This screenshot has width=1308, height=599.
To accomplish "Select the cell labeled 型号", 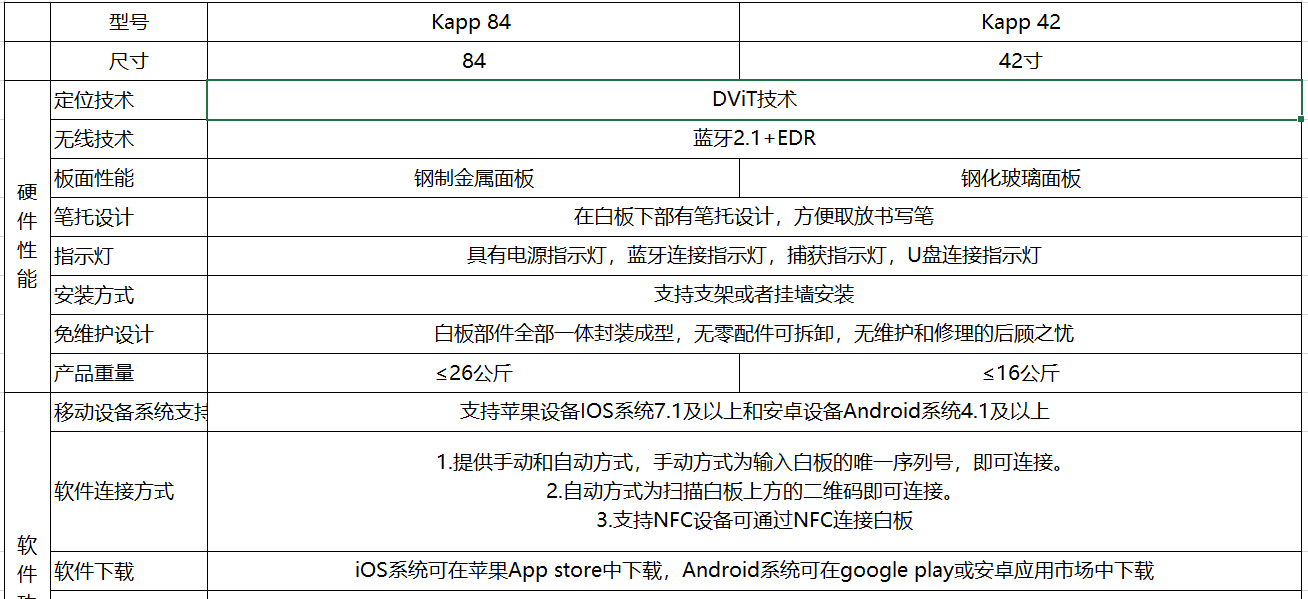I will [x=128, y=21].
